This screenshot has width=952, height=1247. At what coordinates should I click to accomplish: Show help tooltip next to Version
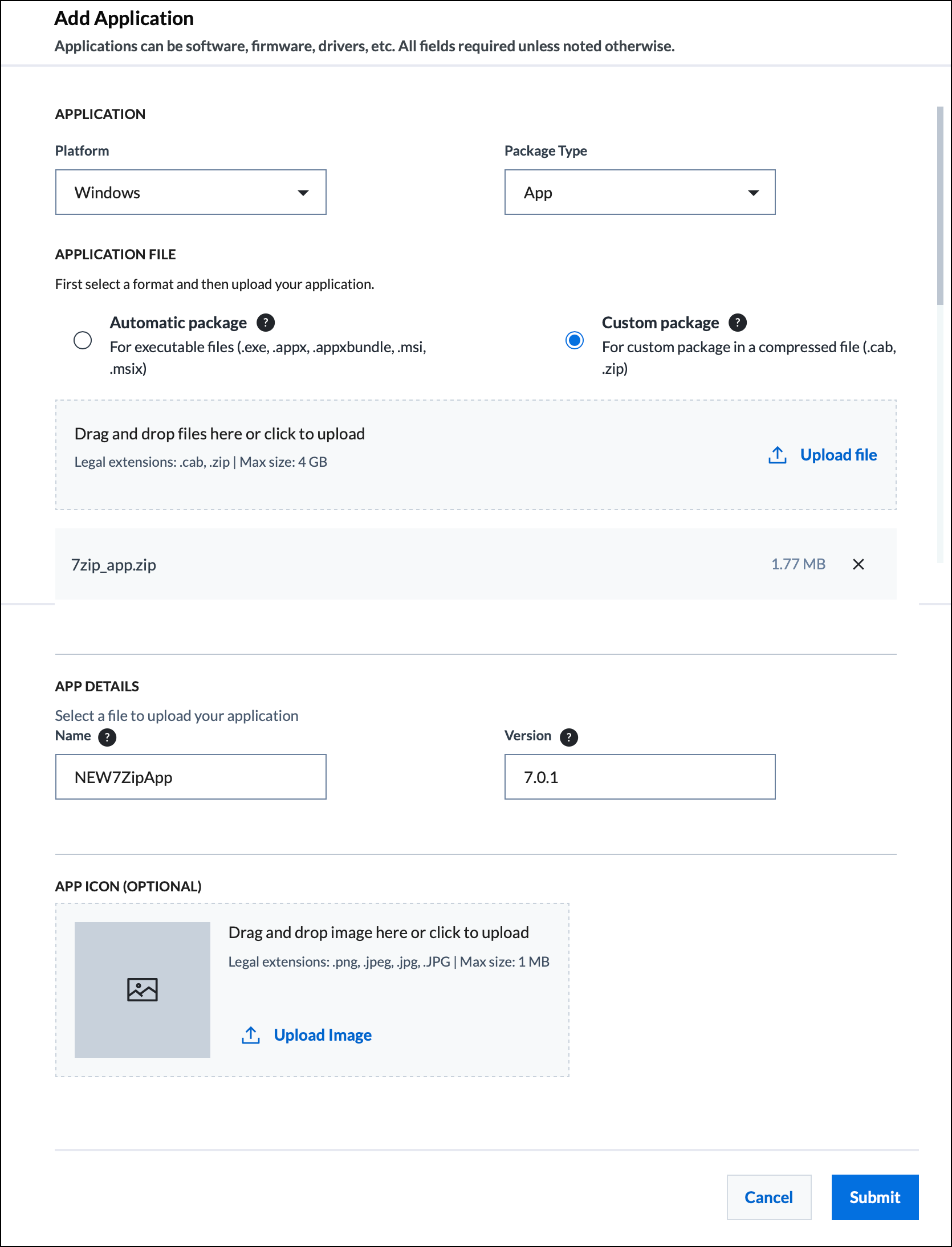569,737
